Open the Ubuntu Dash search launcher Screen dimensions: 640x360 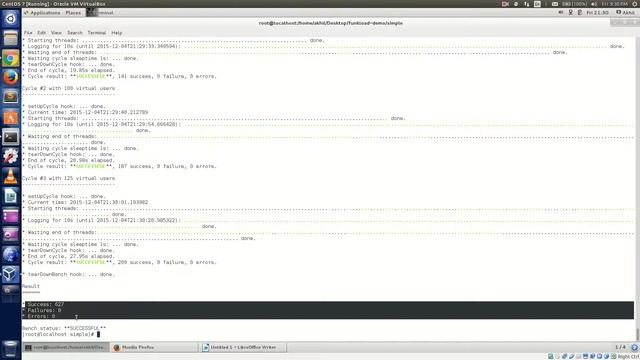[11, 18]
